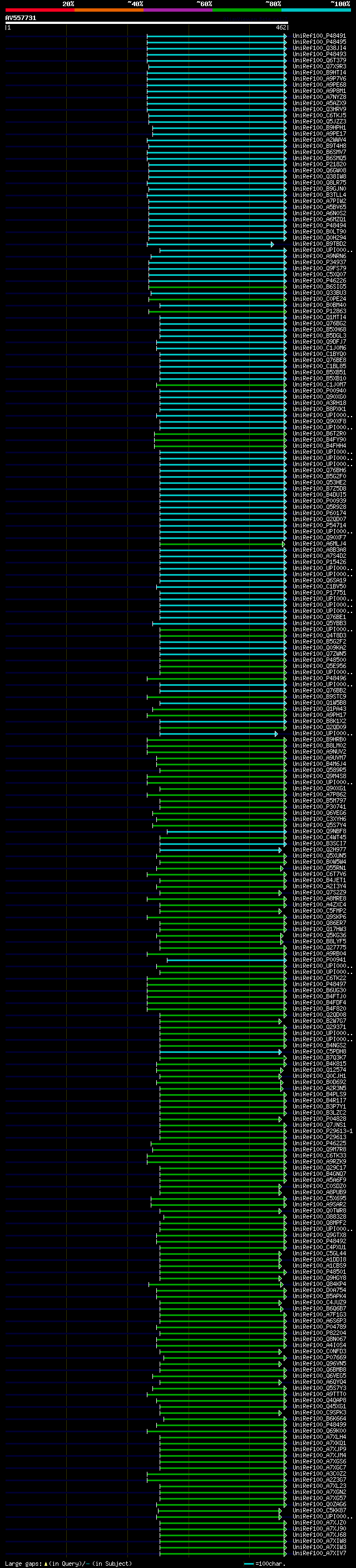Select the UniRef100_A7NYZ8 entry
This screenshot has width=356, height=1568.
pos(319,97)
